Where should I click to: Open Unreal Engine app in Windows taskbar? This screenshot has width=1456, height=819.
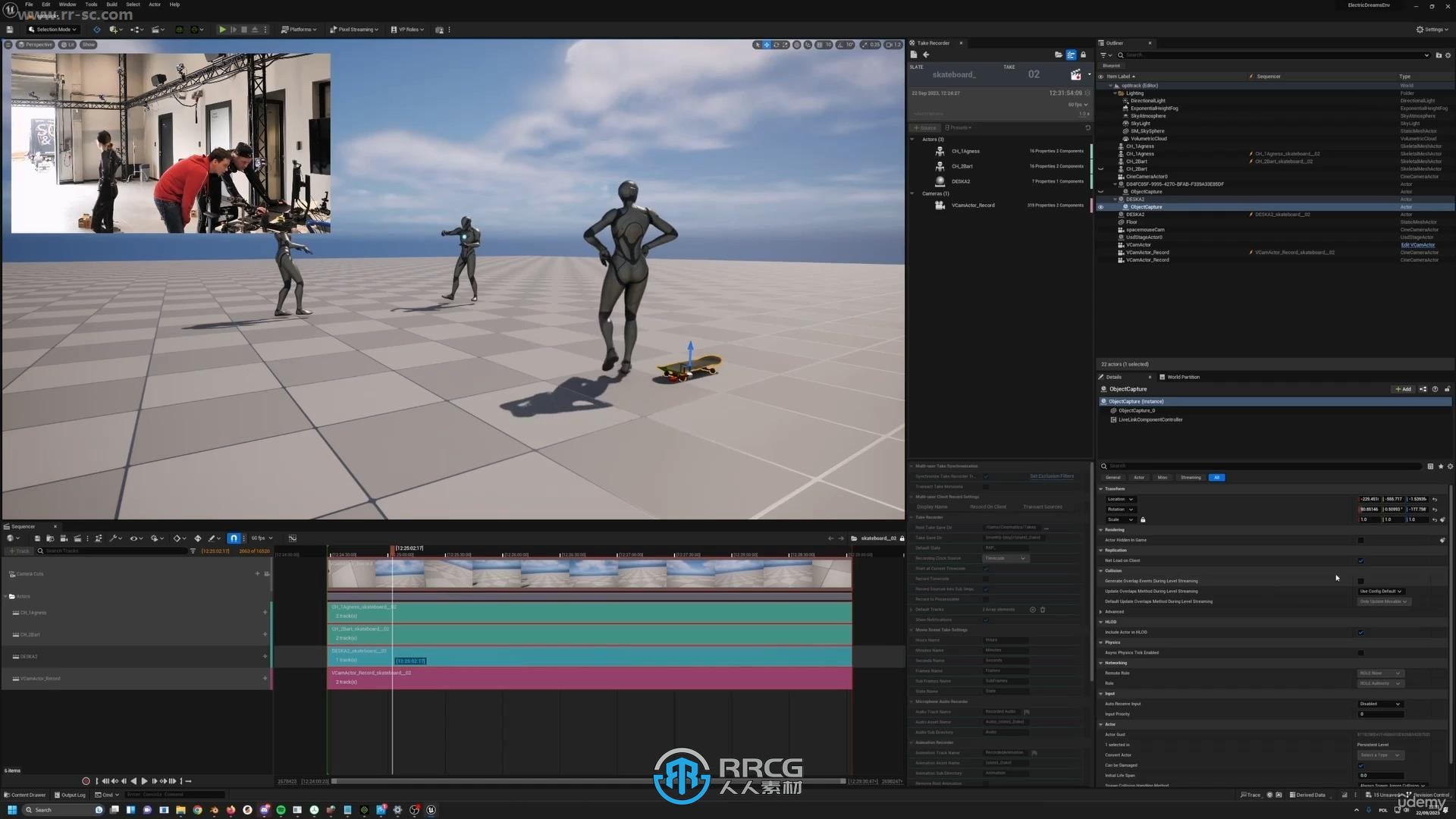(431, 810)
